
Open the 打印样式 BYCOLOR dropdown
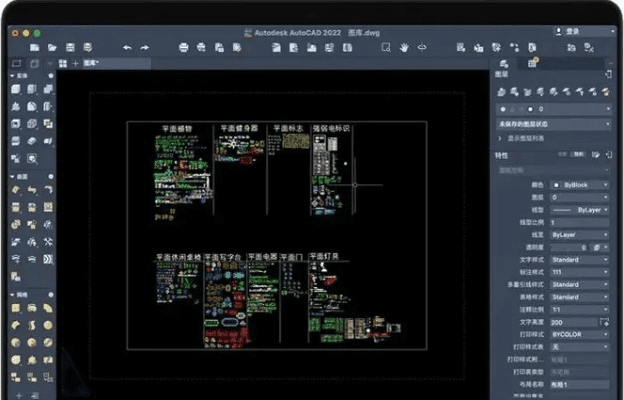point(578,334)
